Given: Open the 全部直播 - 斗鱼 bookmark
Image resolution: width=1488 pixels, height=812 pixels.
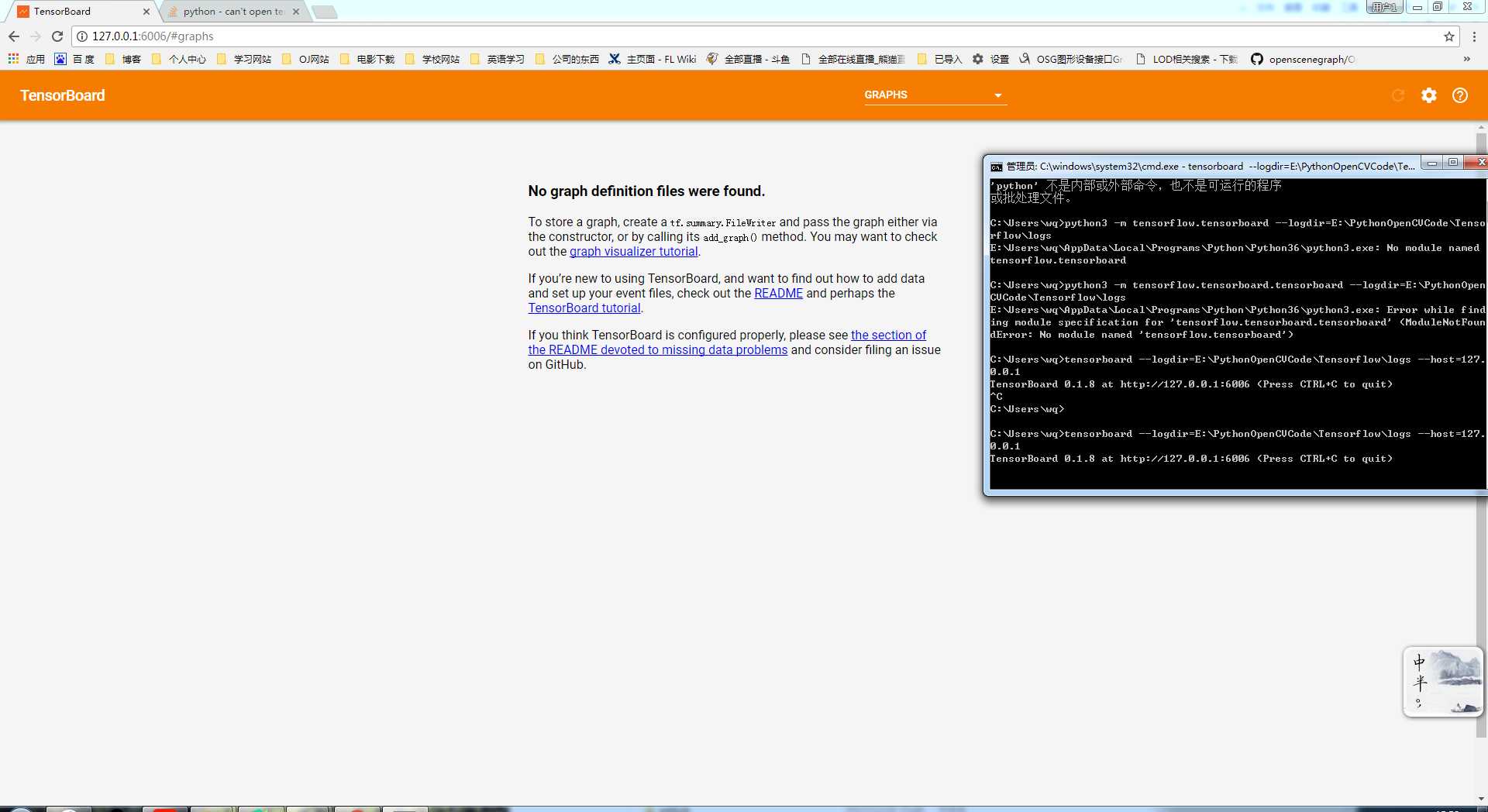Looking at the screenshot, I should pos(747,59).
